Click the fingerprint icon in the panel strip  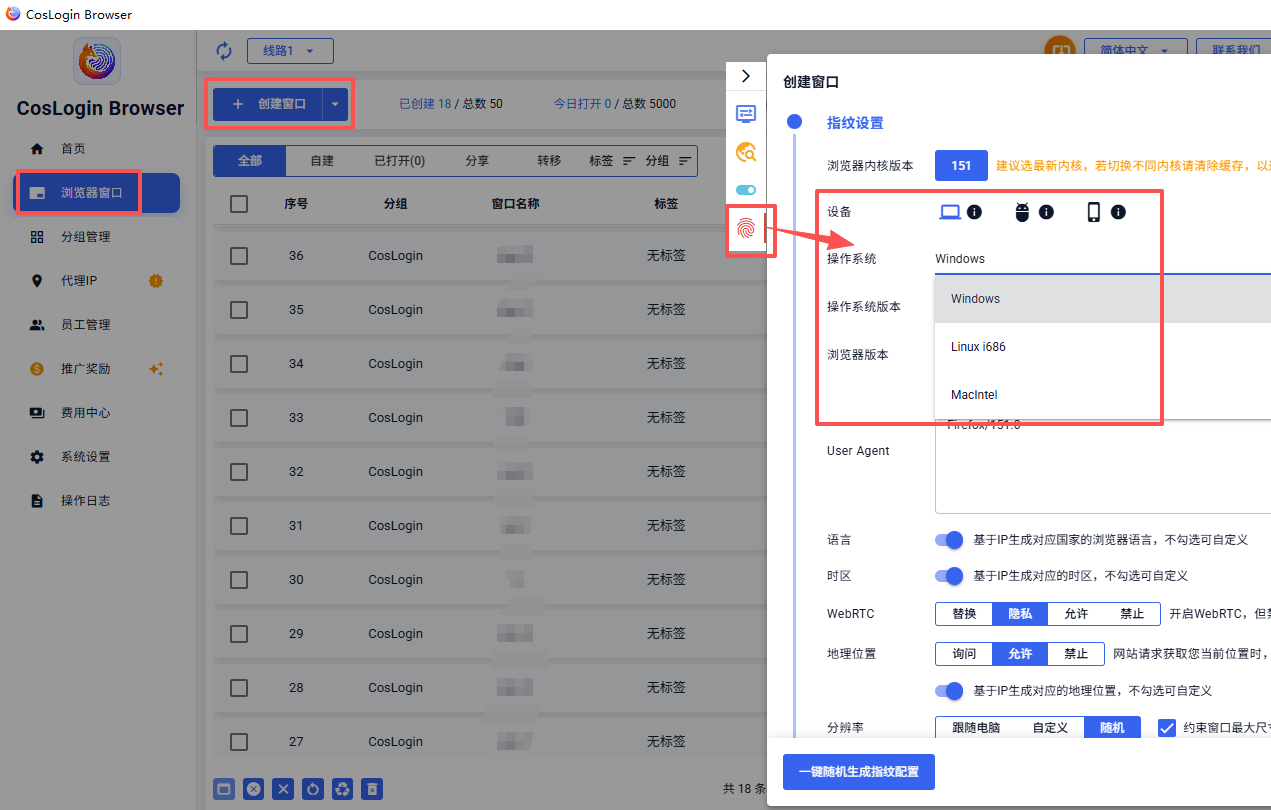click(746, 229)
